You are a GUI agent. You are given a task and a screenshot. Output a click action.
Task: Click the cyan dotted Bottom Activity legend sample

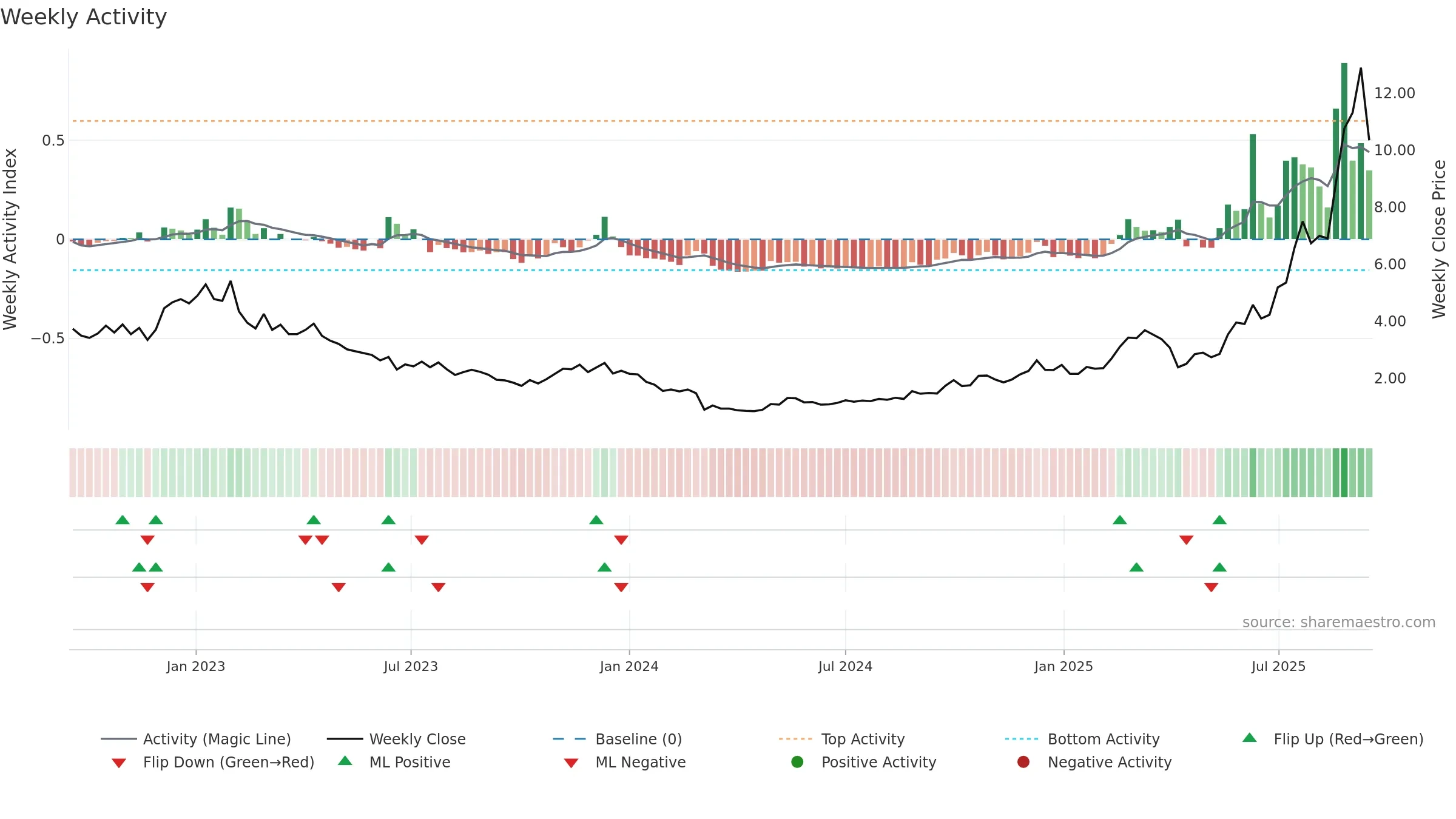pyautogui.click(x=1022, y=739)
